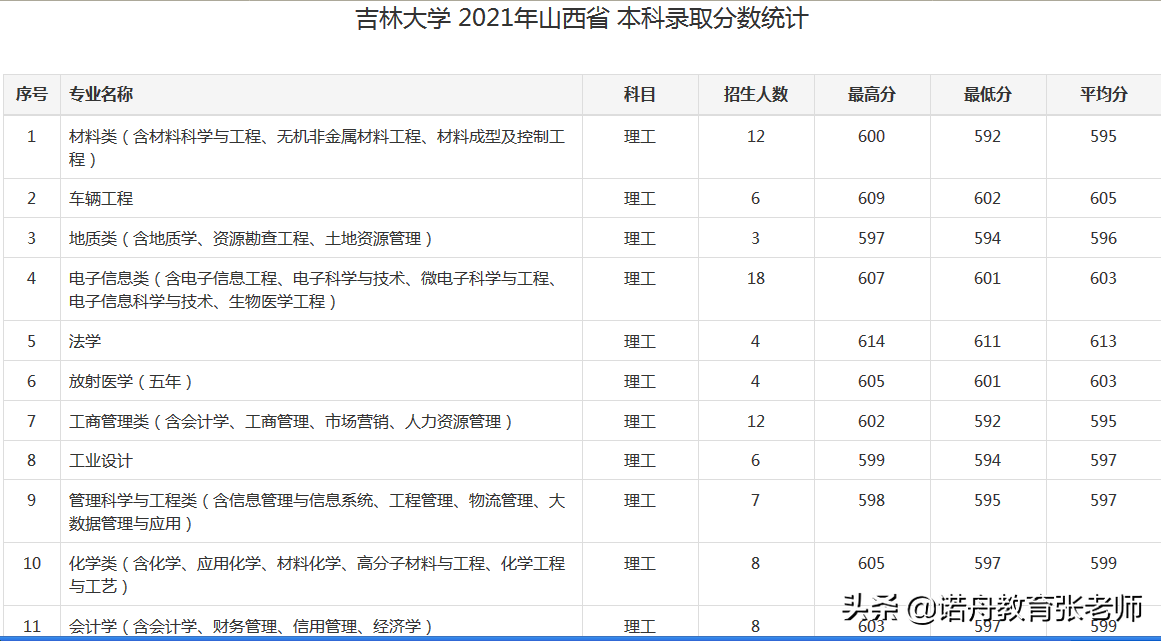Click highest score 602 for 工商管理类
The image size is (1161, 641).
point(871,421)
